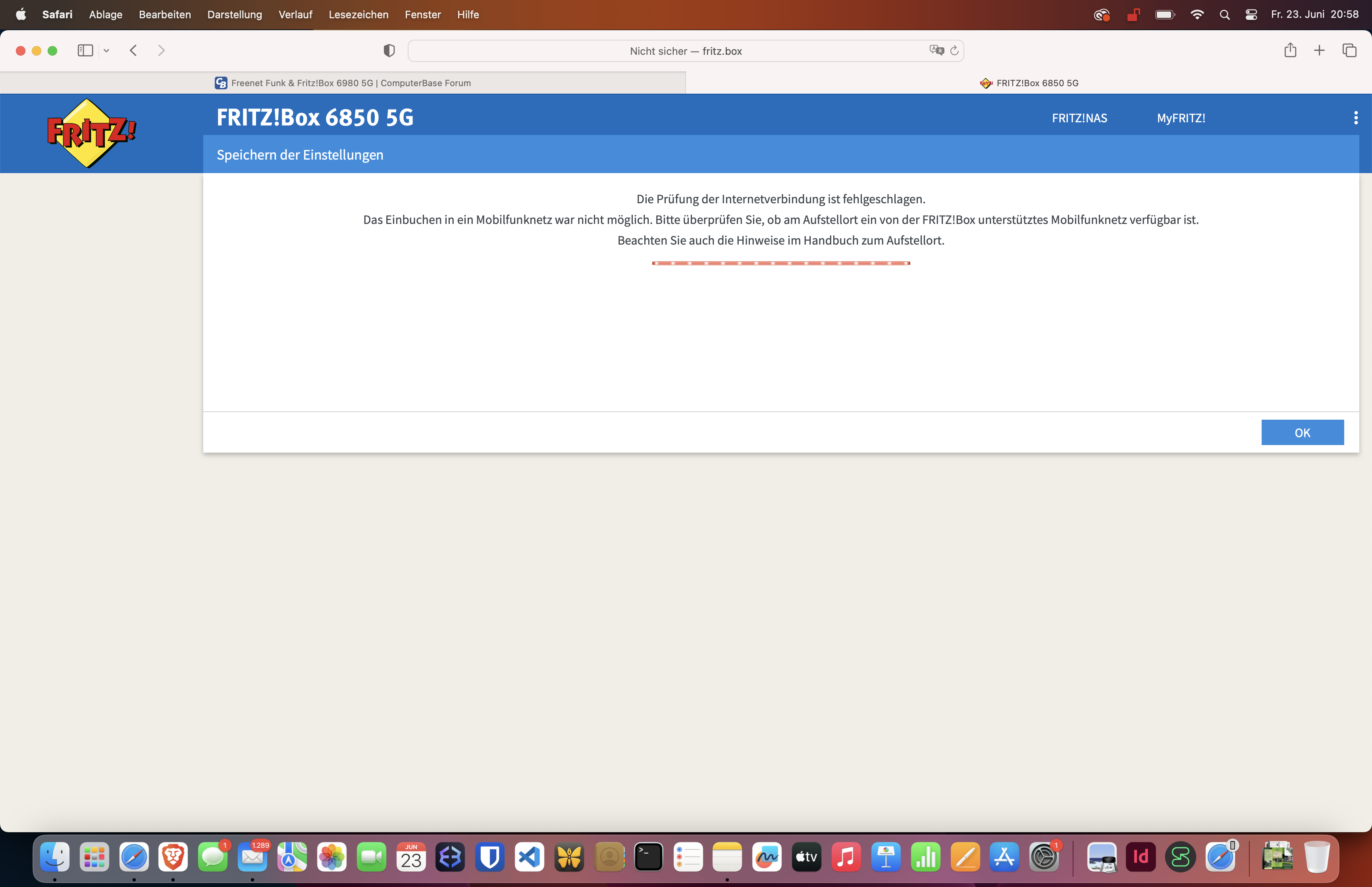Viewport: 1372px width, 887px height.
Task: Click the privacy shield icon
Action: [x=389, y=51]
